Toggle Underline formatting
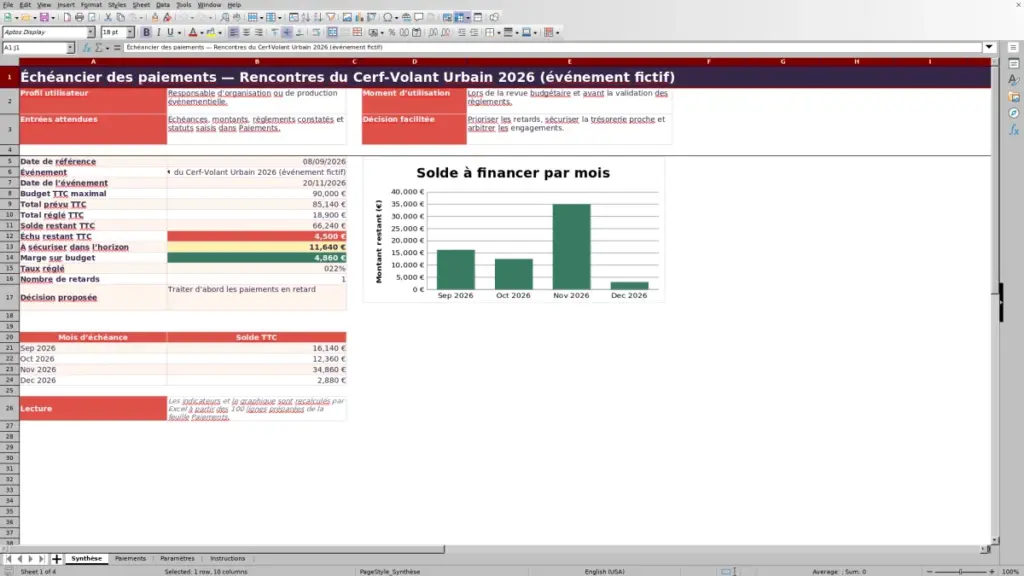This screenshot has height=576, width=1024. click(x=170, y=33)
